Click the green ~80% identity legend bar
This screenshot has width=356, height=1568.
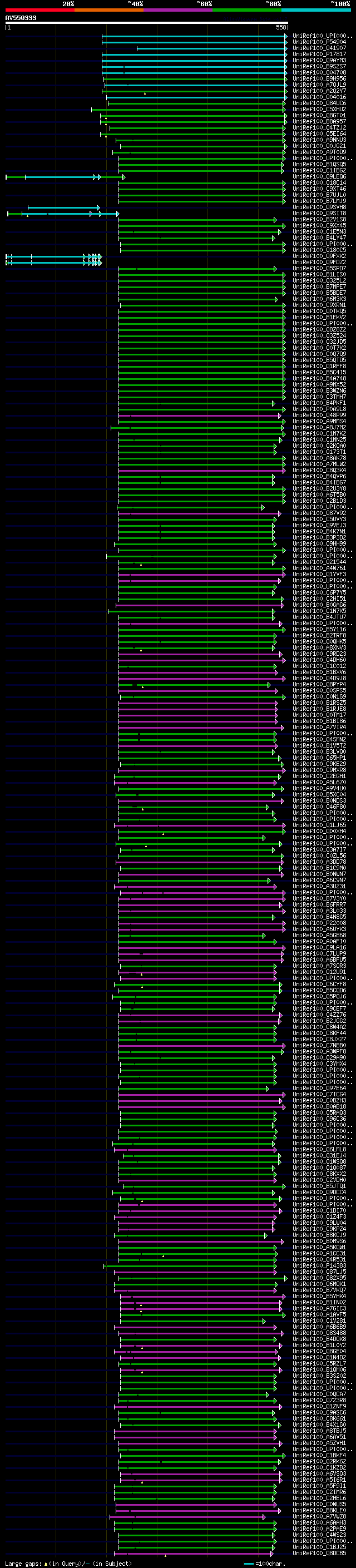tap(247, 10)
